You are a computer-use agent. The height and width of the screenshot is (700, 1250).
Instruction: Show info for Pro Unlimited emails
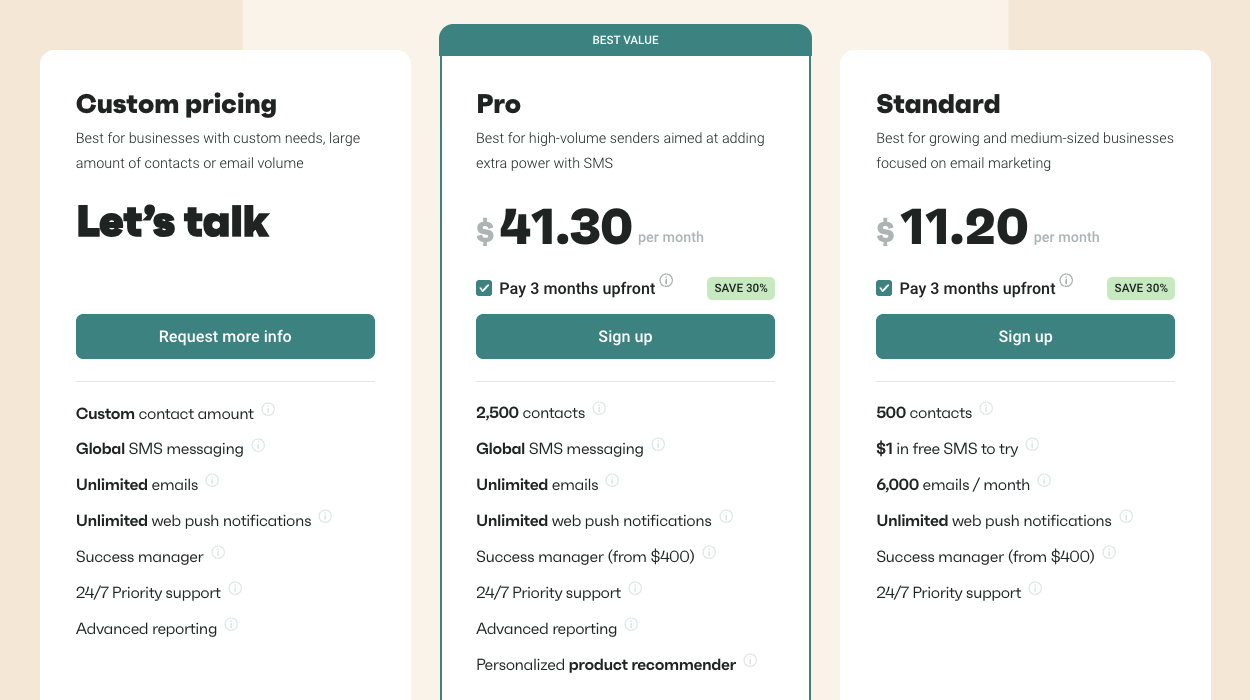pyautogui.click(x=612, y=480)
